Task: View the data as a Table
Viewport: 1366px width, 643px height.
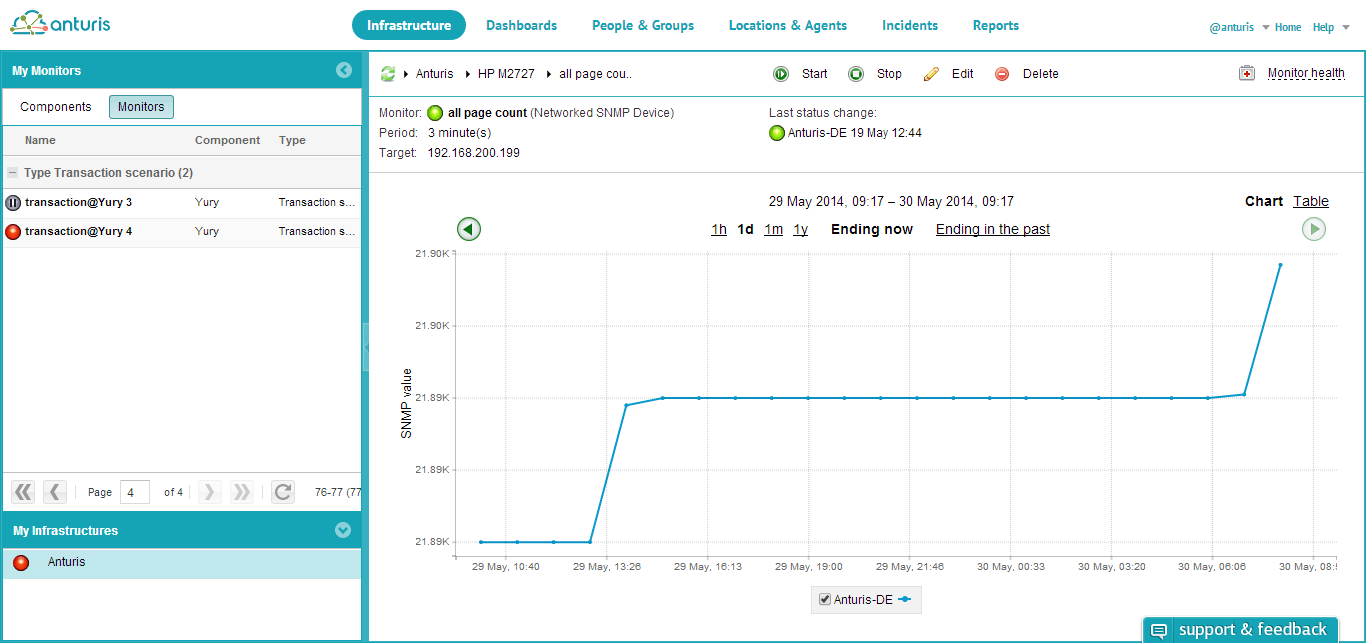Action: 1311,200
